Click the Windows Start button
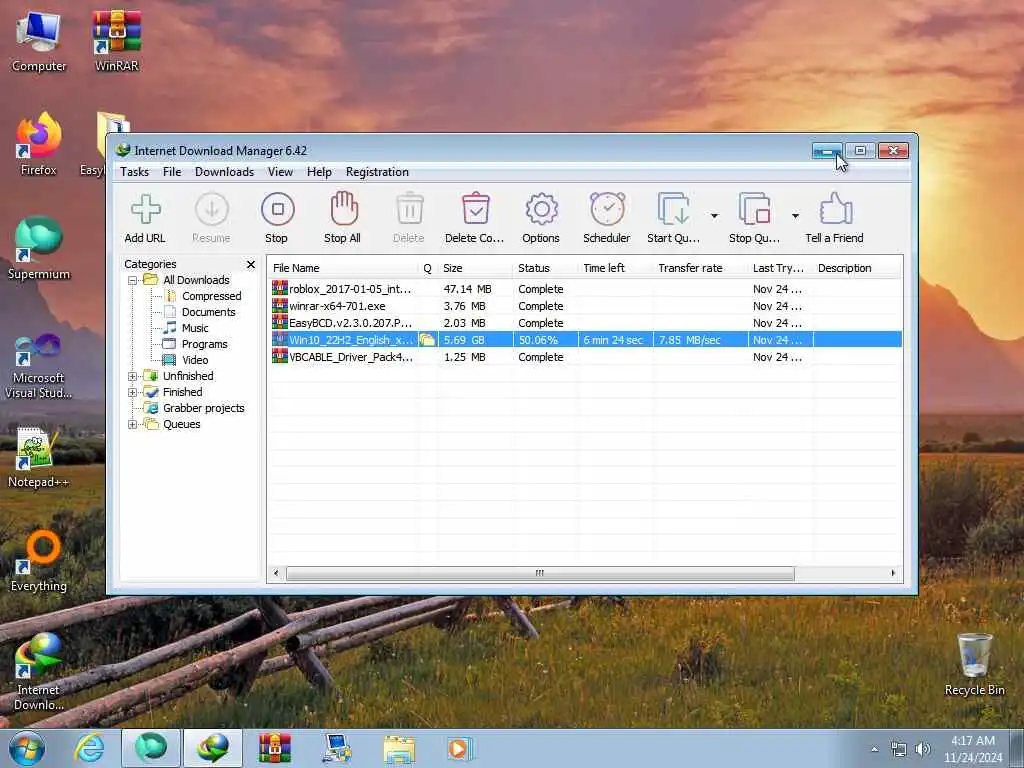The image size is (1024, 768). point(27,748)
